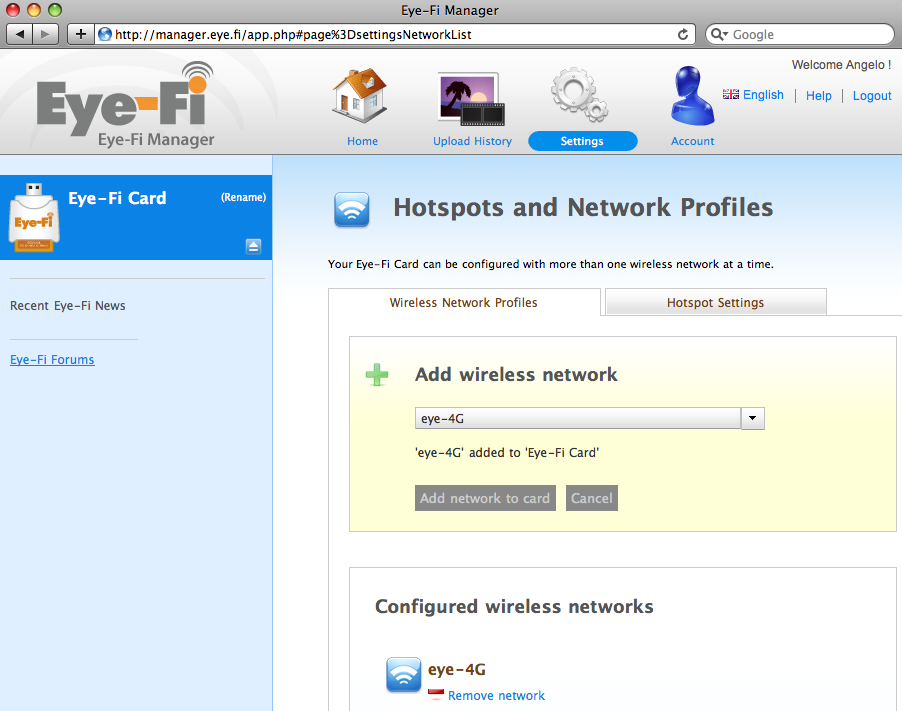Click the Home house icon
The height and width of the screenshot is (711, 902).
(x=360, y=95)
